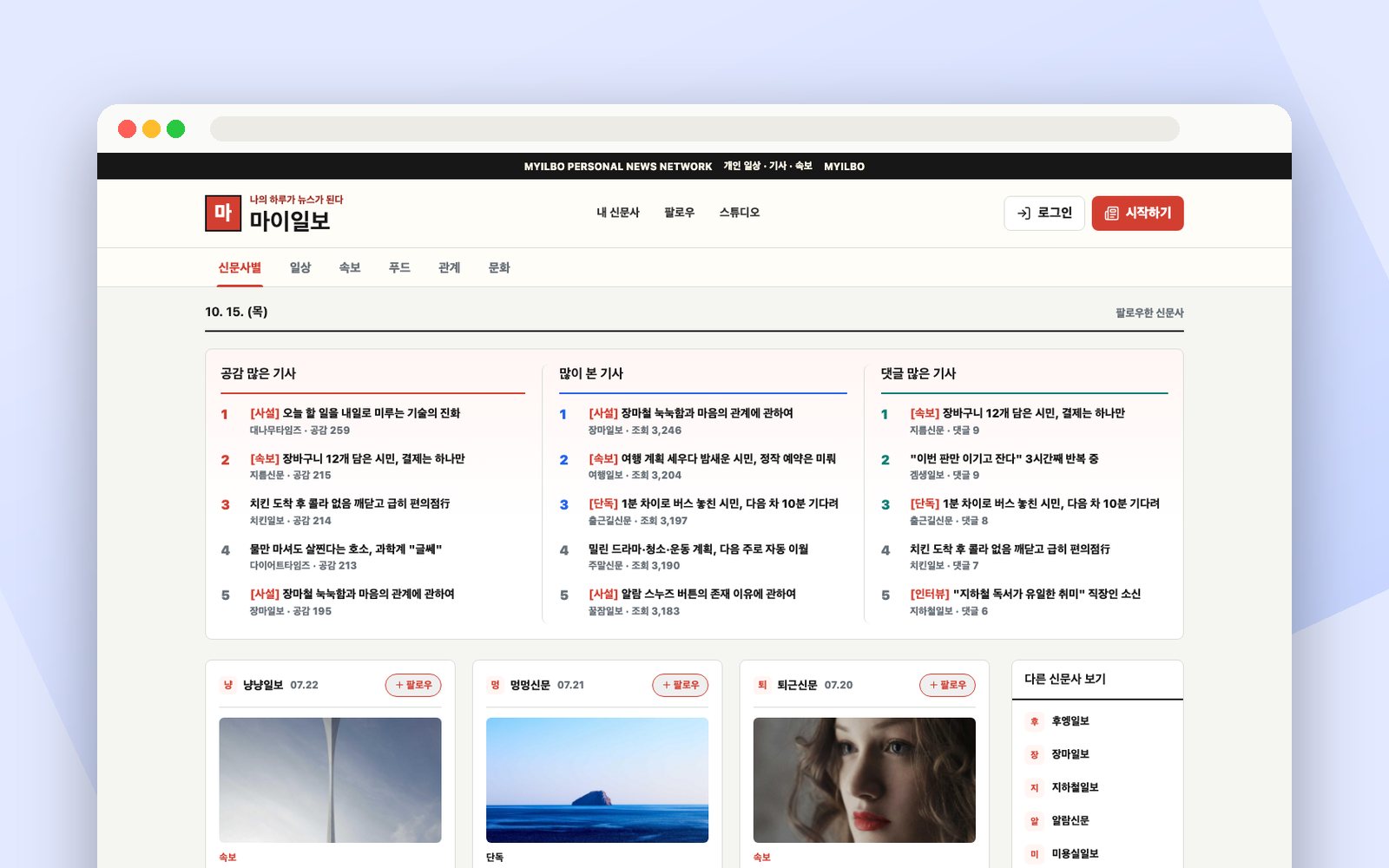
Task: Click the 지 badge beside 지하철일보
Action: click(x=1034, y=787)
